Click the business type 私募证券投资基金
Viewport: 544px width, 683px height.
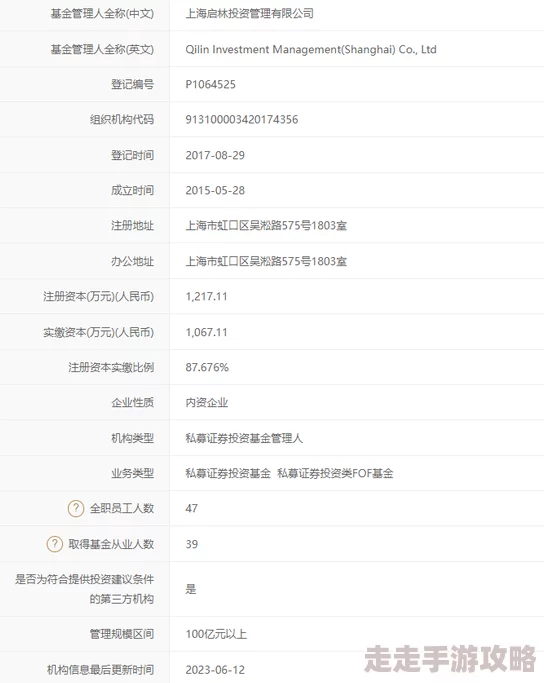[x=228, y=473]
